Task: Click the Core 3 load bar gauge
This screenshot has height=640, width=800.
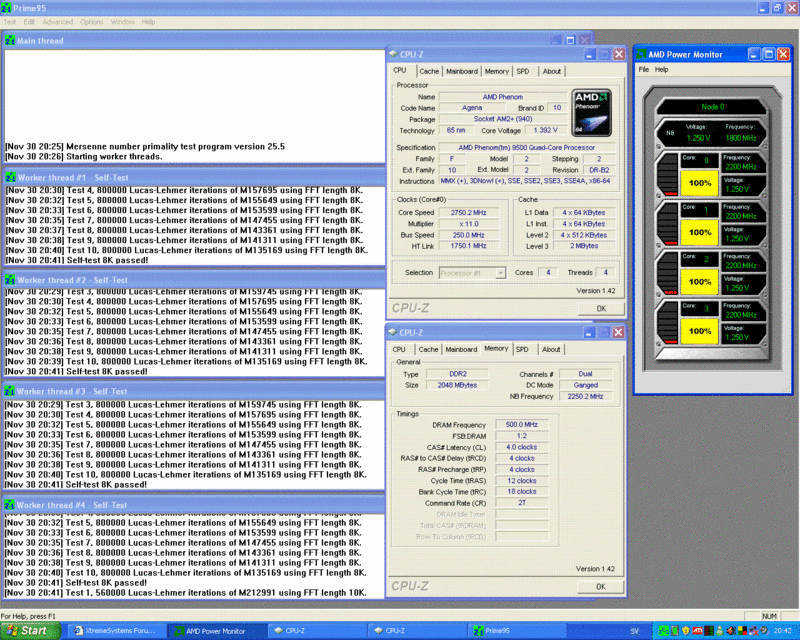Action: (x=667, y=323)
